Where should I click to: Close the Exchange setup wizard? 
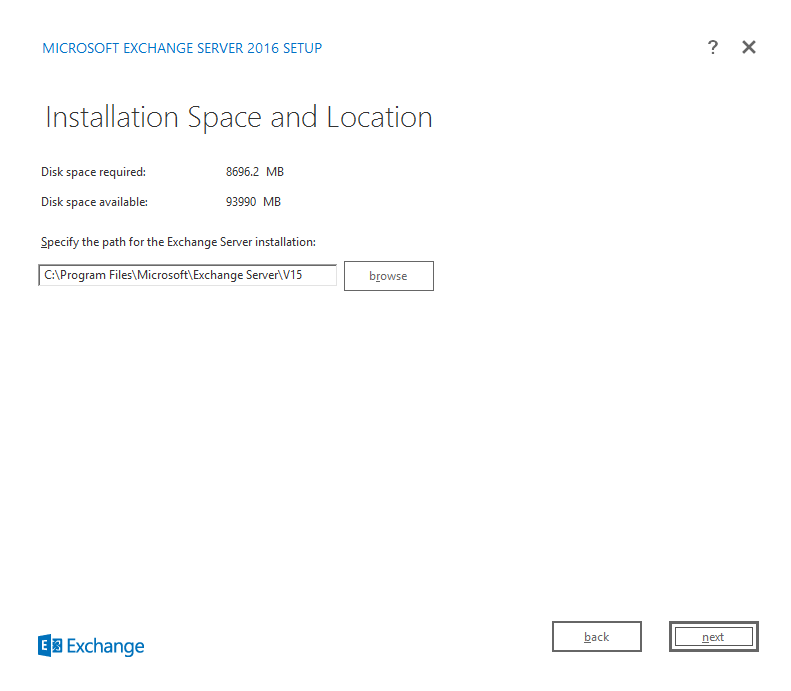coord(749,47)
